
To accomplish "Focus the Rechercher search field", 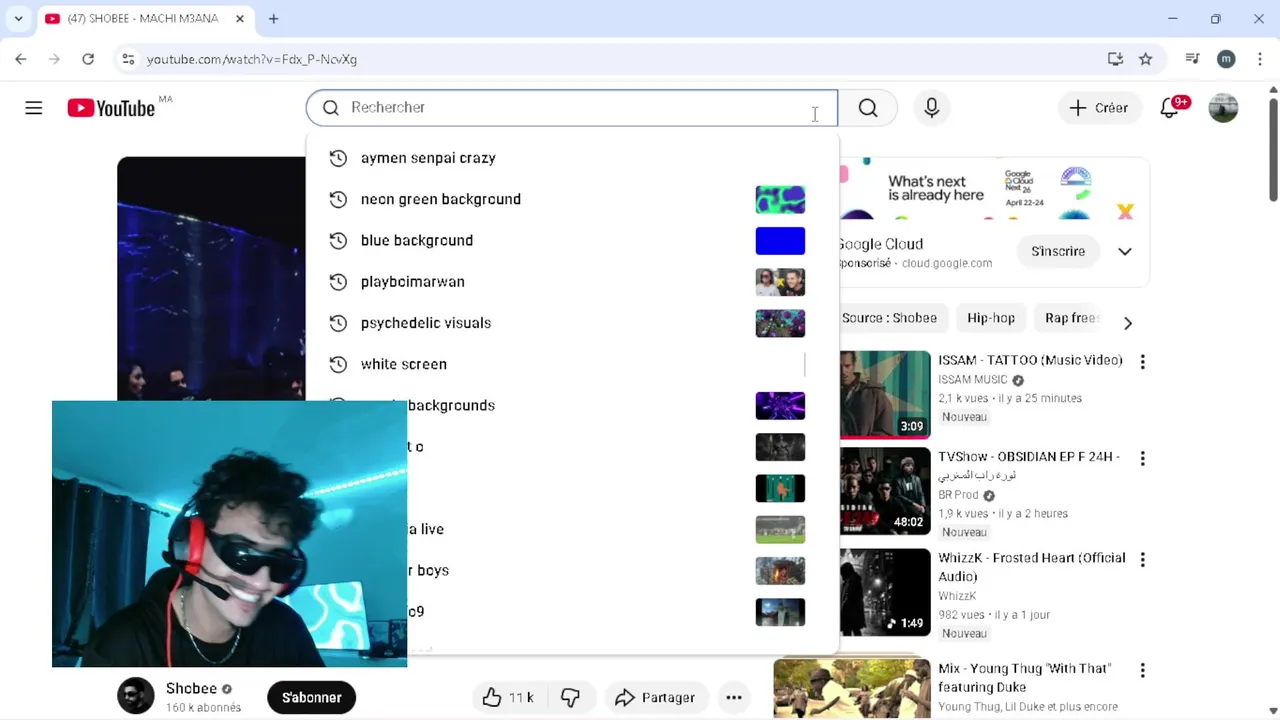I will 572,108.
